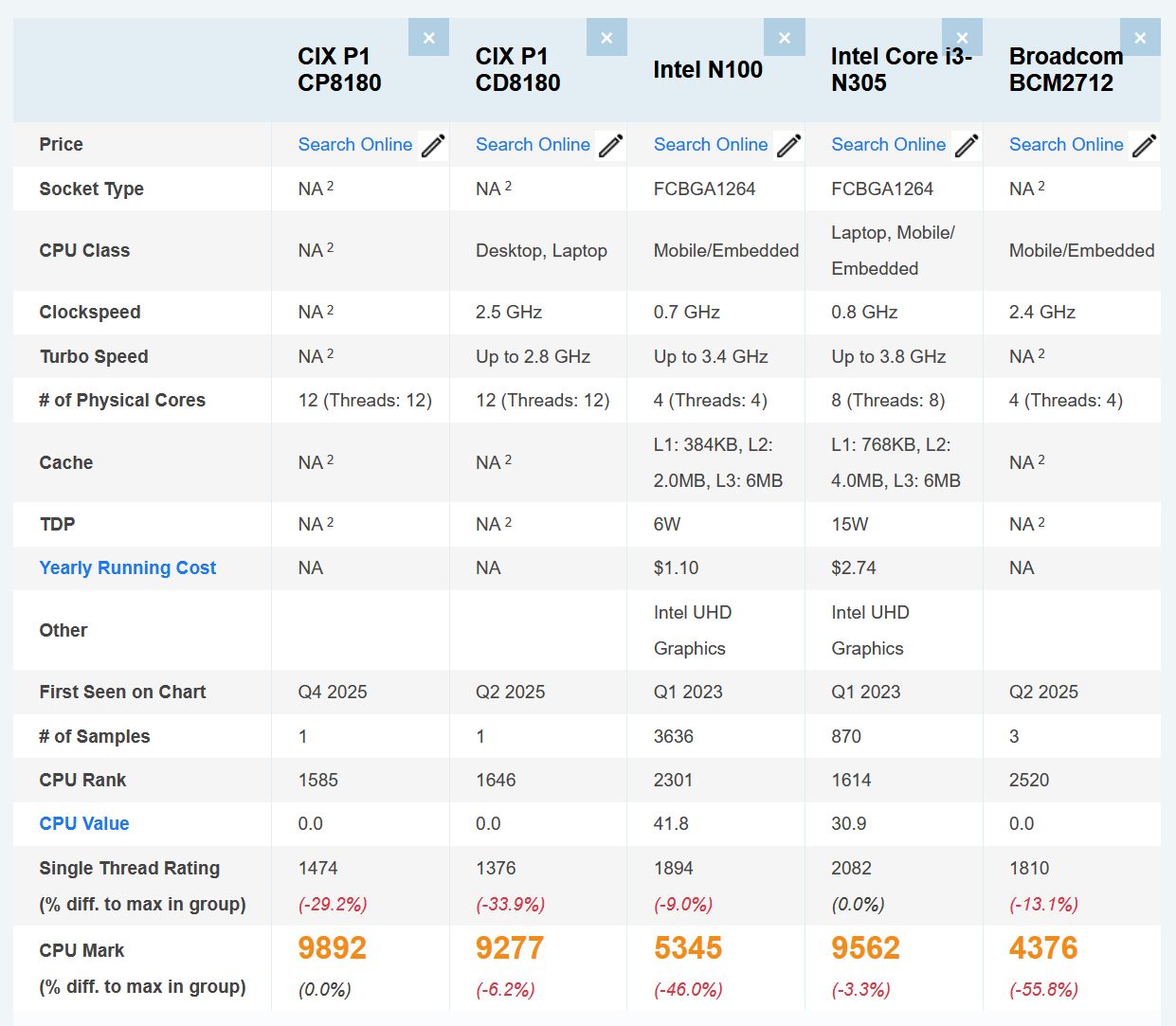Search online price for Broadcom BCM2712
Viewport: 1176px width, 1026px height.
click(x=1066, y=145)
